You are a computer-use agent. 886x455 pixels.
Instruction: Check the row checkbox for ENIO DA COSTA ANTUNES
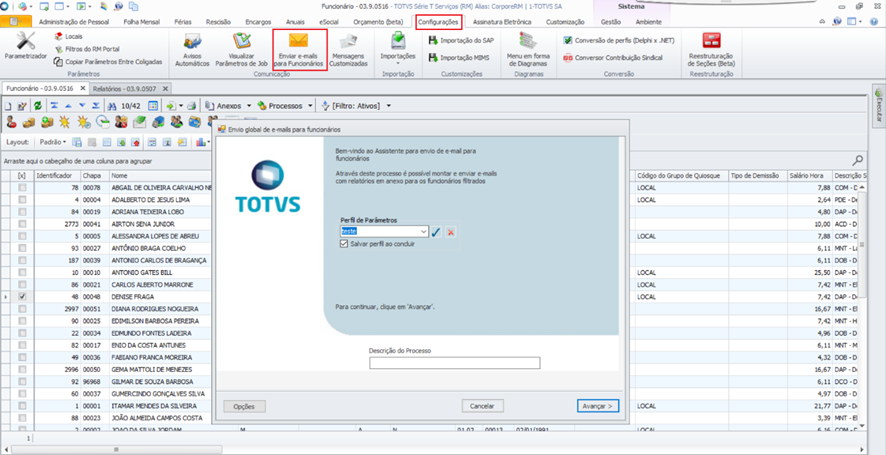pos(22,345)
